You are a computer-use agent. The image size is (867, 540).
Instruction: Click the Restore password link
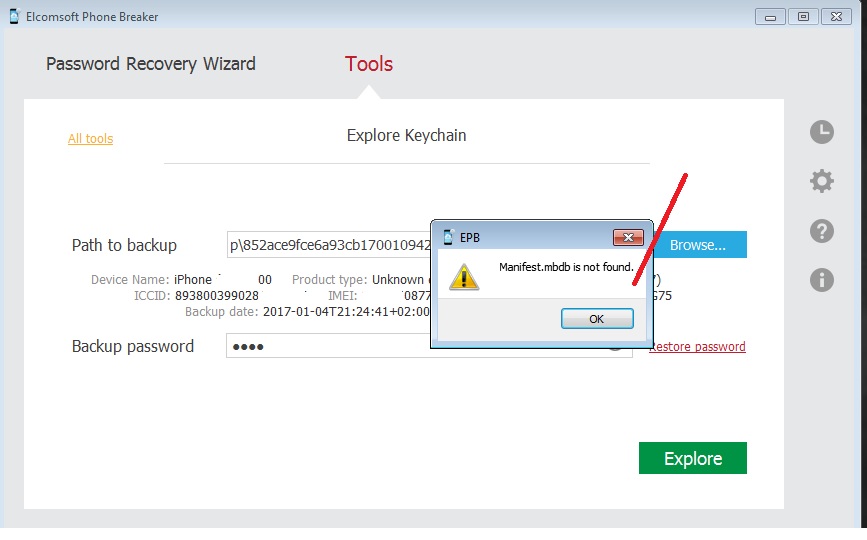pyautogui.click(x=697, y=347)
